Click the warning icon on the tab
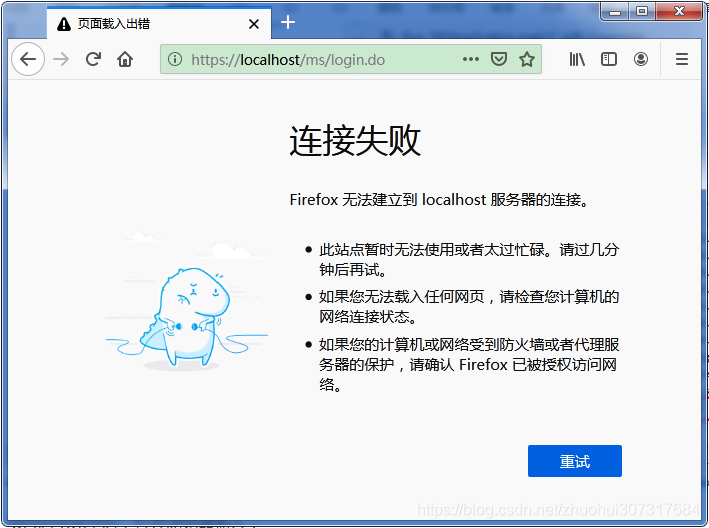 [64, 24]
